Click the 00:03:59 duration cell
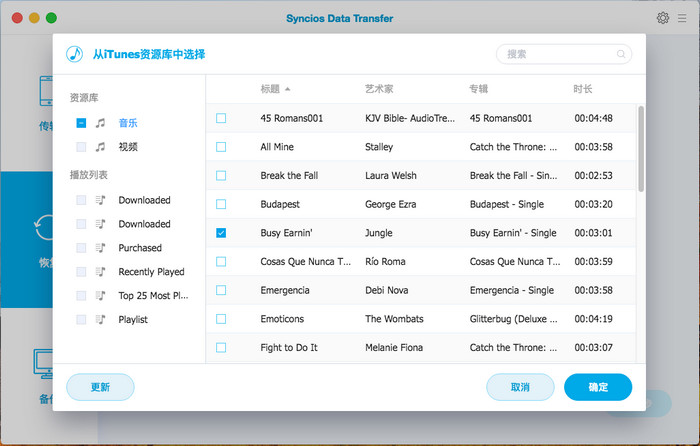The image size is (700, 446). (593, 261)
